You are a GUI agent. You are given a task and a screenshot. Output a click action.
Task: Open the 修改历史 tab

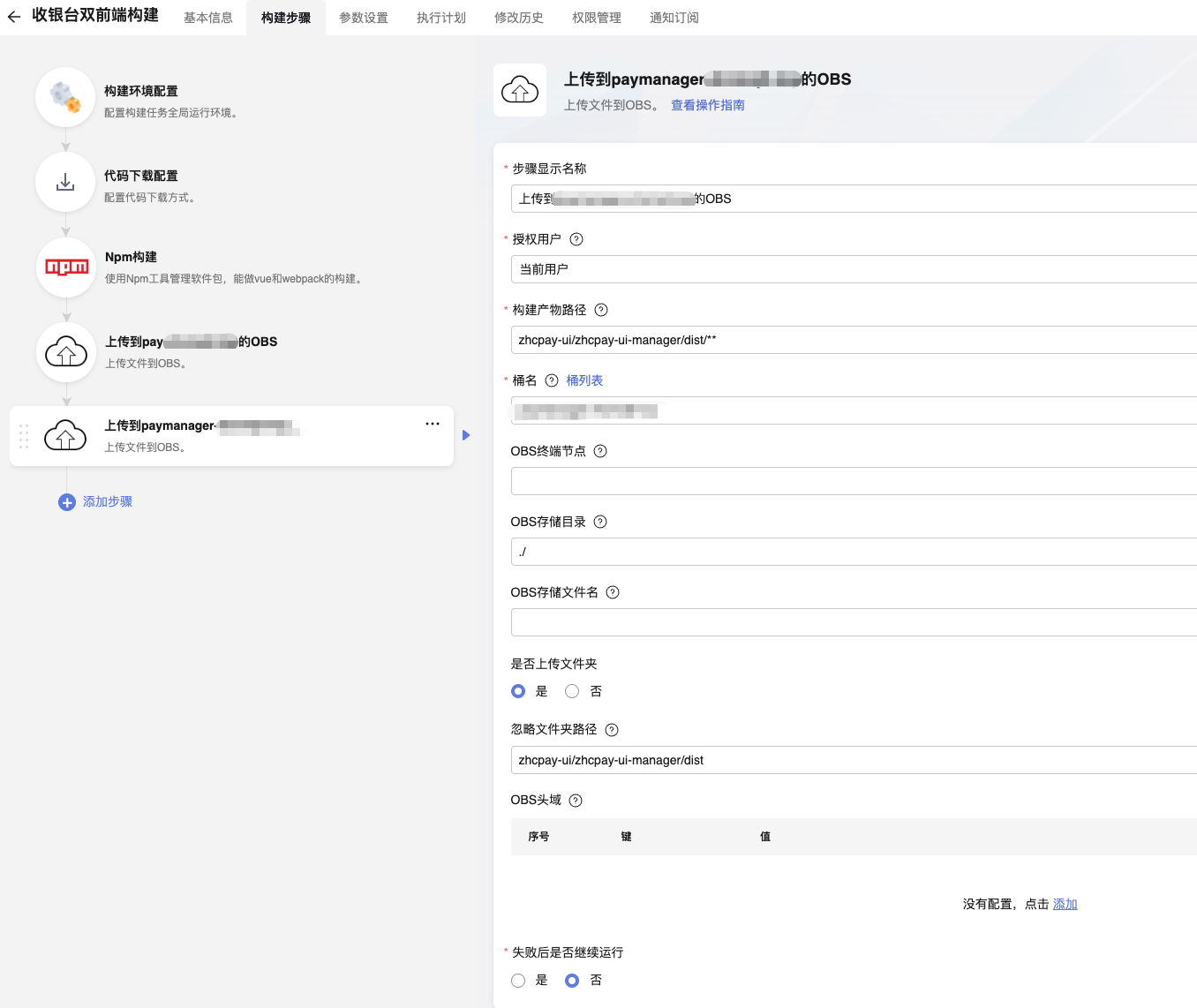click(519, 18)
